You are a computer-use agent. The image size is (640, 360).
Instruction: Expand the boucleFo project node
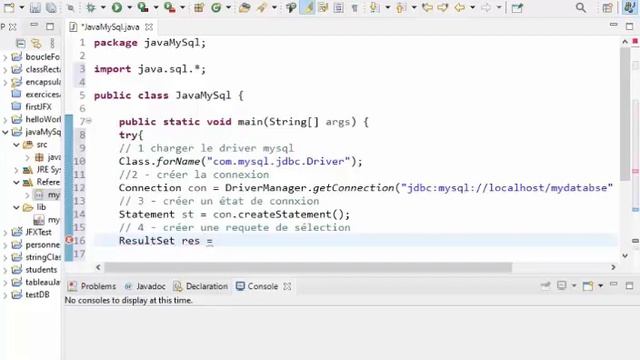click(x=5, y=58)
